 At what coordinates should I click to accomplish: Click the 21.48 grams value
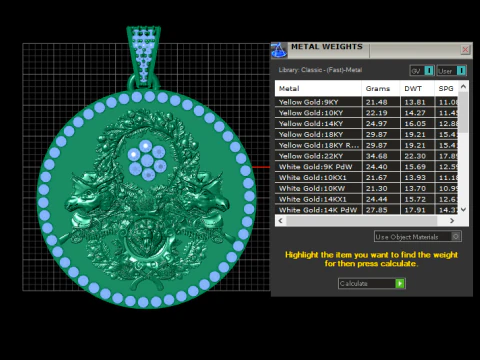[376, 102]
